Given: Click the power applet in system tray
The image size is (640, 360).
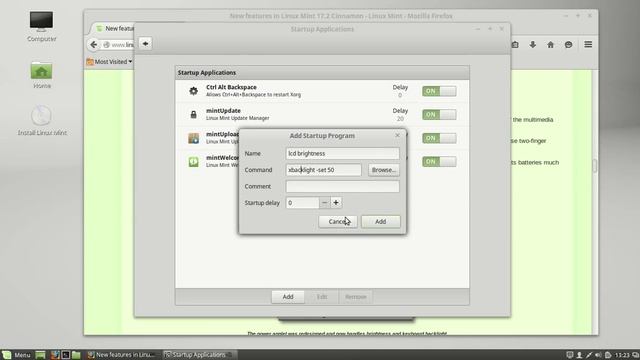Looking at the screenshot, I should (x=608, y=355).
